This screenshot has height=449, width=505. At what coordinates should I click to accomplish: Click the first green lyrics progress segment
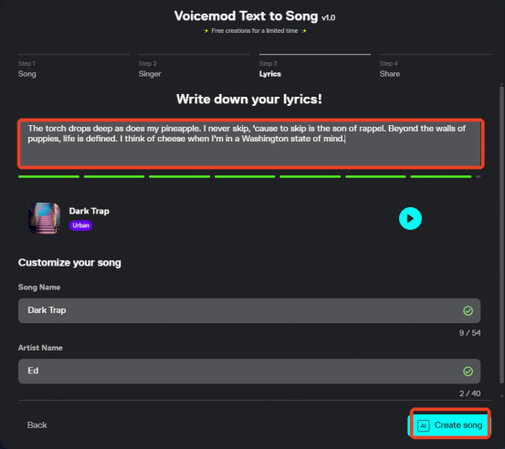[49, 177]
